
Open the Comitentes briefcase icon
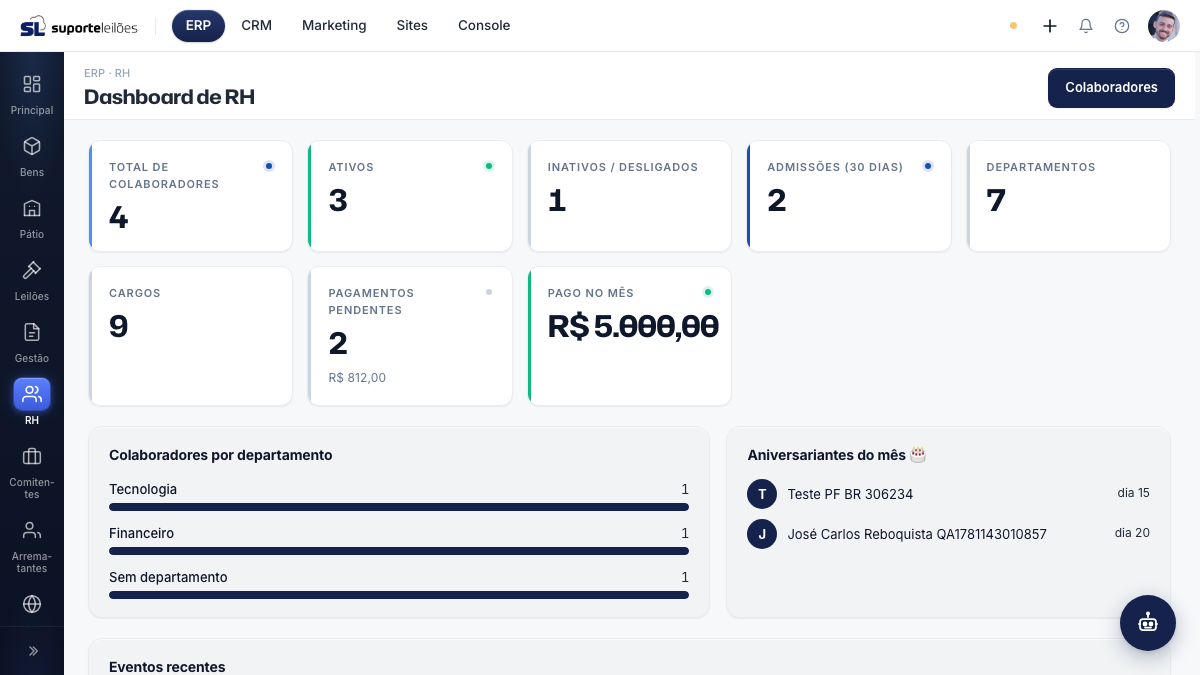pyautogui.click(x=32, y=456)
